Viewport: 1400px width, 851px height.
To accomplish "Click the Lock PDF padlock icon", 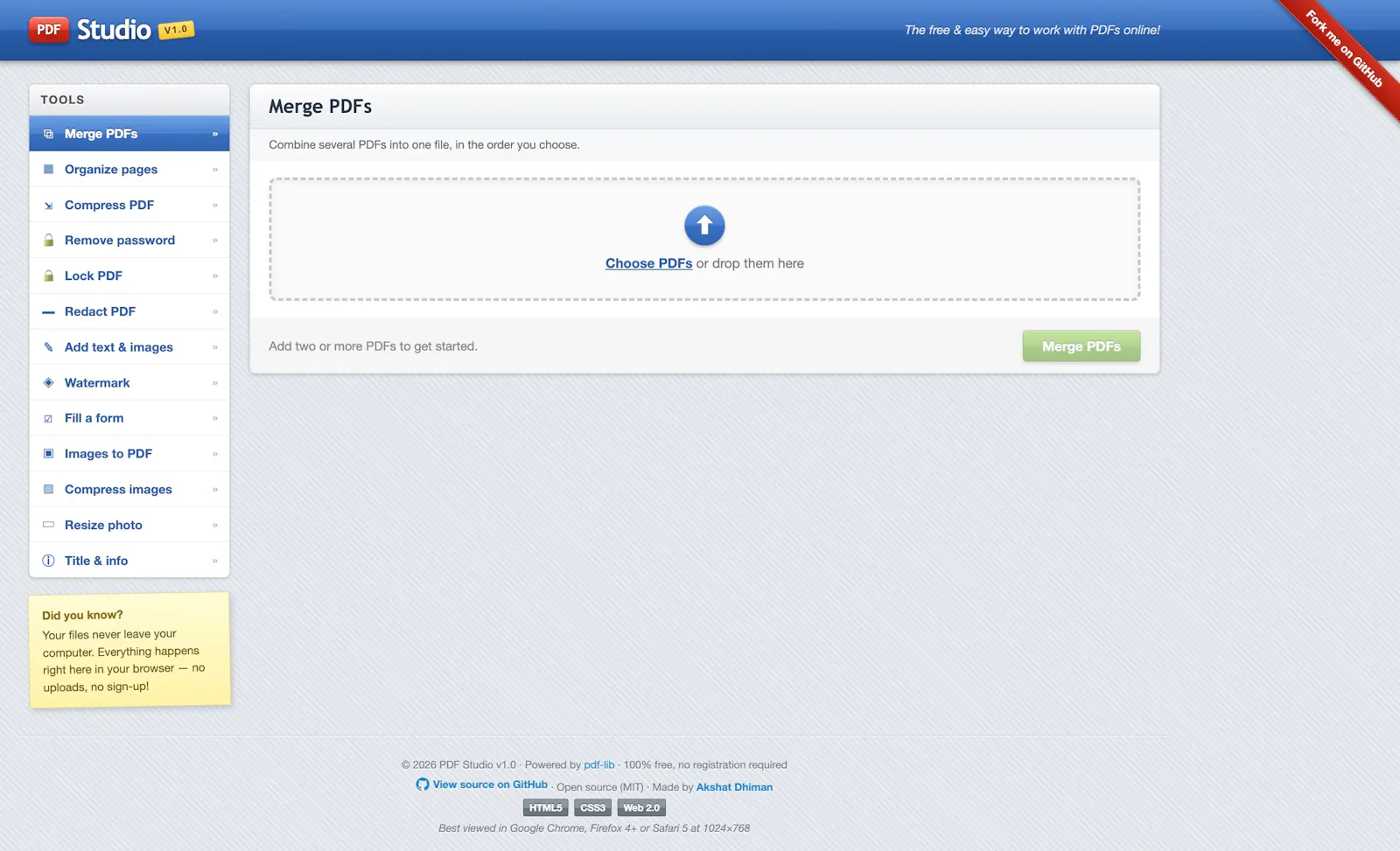I will (48, 276).
